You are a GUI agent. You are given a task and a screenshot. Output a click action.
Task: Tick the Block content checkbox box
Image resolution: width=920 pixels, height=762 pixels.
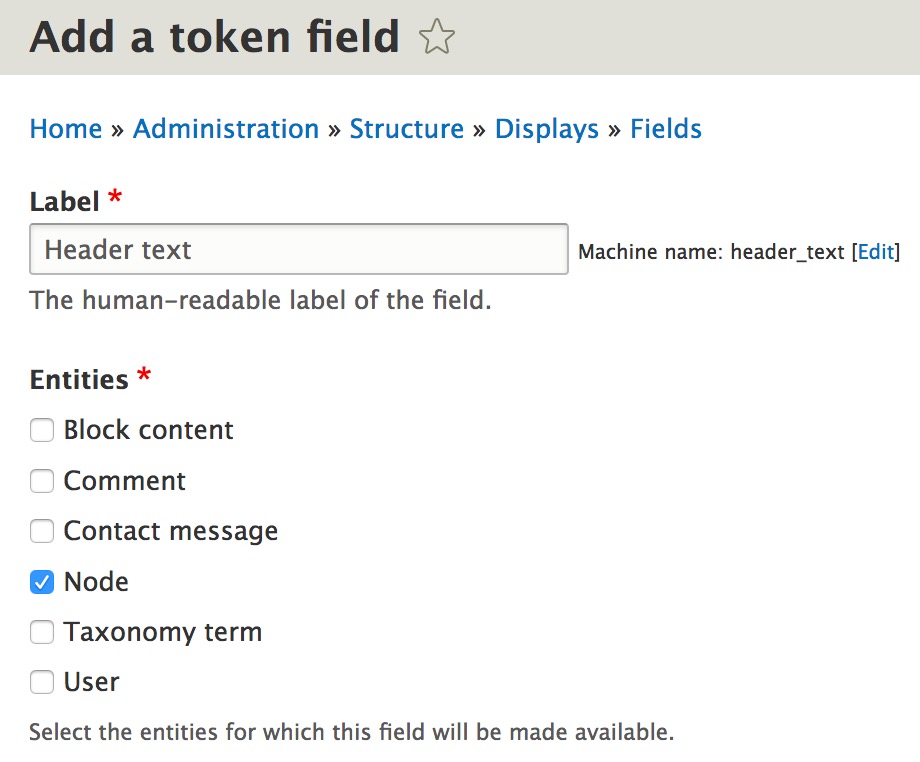[x=42, y=431]
